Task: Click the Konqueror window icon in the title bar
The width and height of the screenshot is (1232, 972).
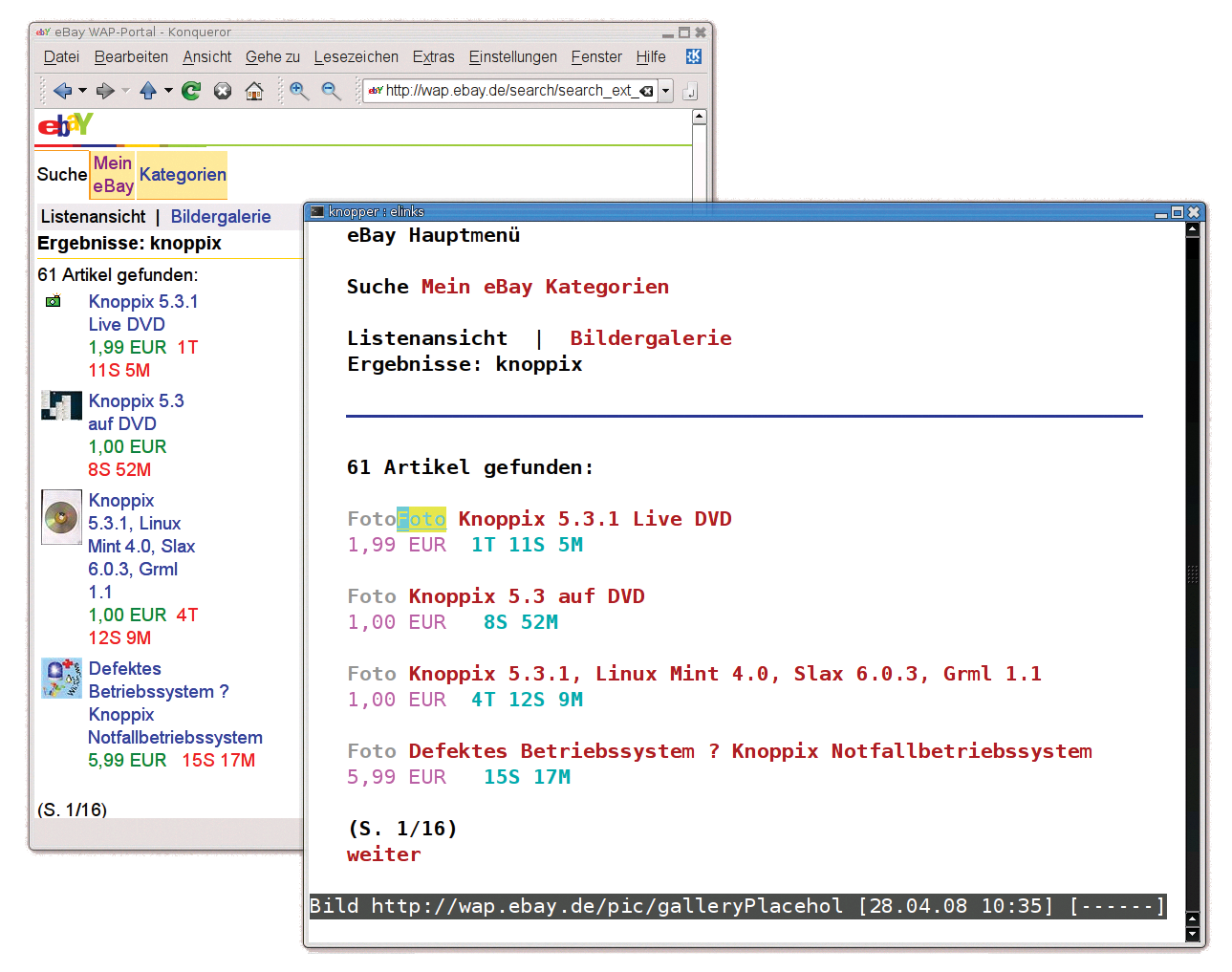Action: coord(43,32)
